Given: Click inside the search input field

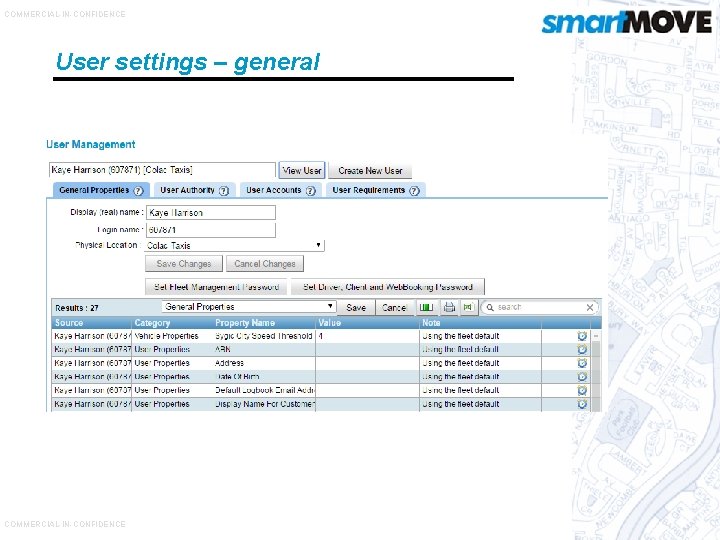Looking at the screenshot, I should click(x=539, y=307).
